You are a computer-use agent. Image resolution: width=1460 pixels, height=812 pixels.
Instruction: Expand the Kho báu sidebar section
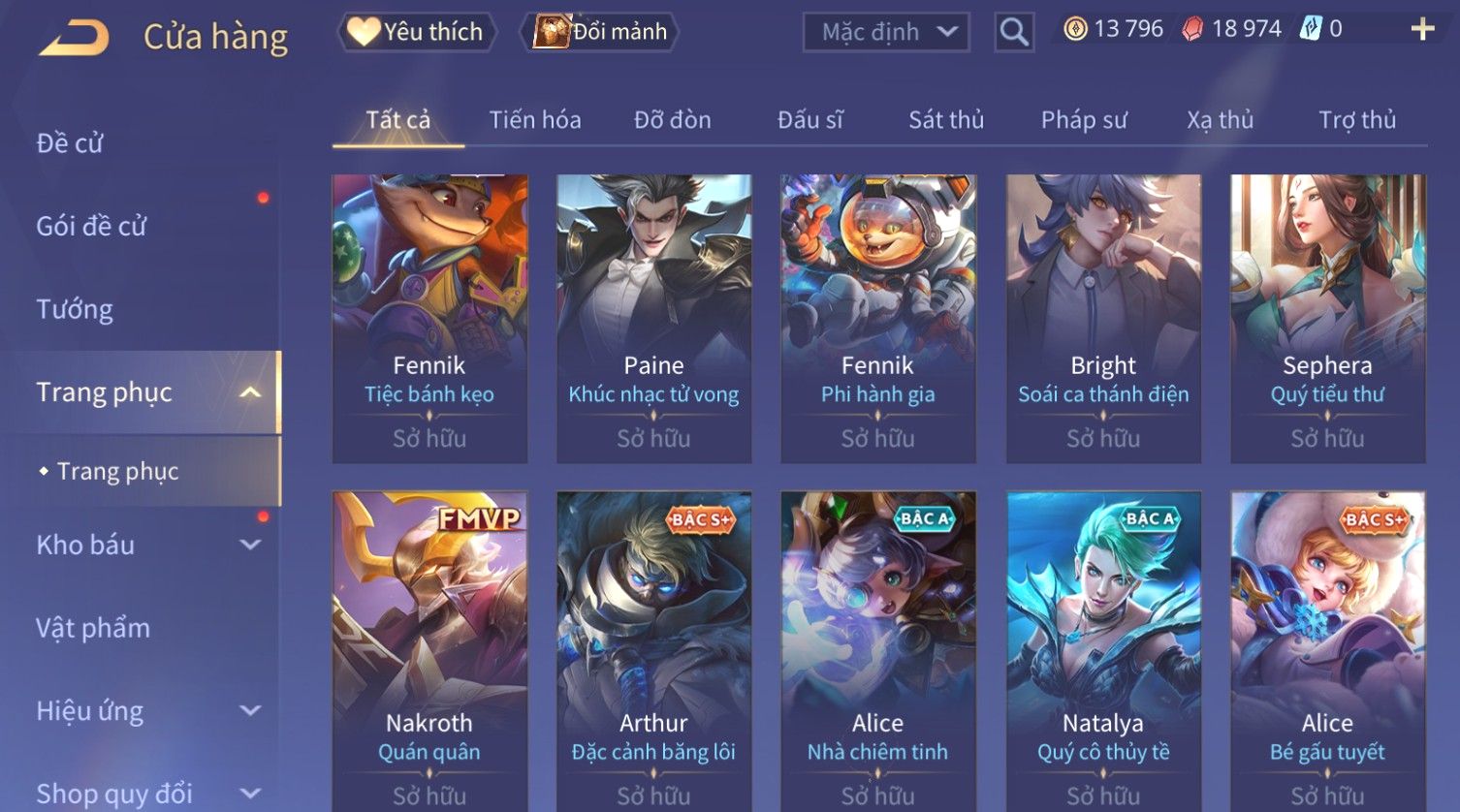tap(250, 545)
